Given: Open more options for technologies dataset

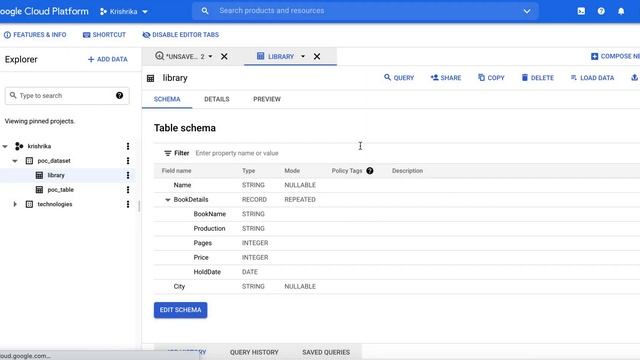Looking at the screenshot, I should click(128, 204).
